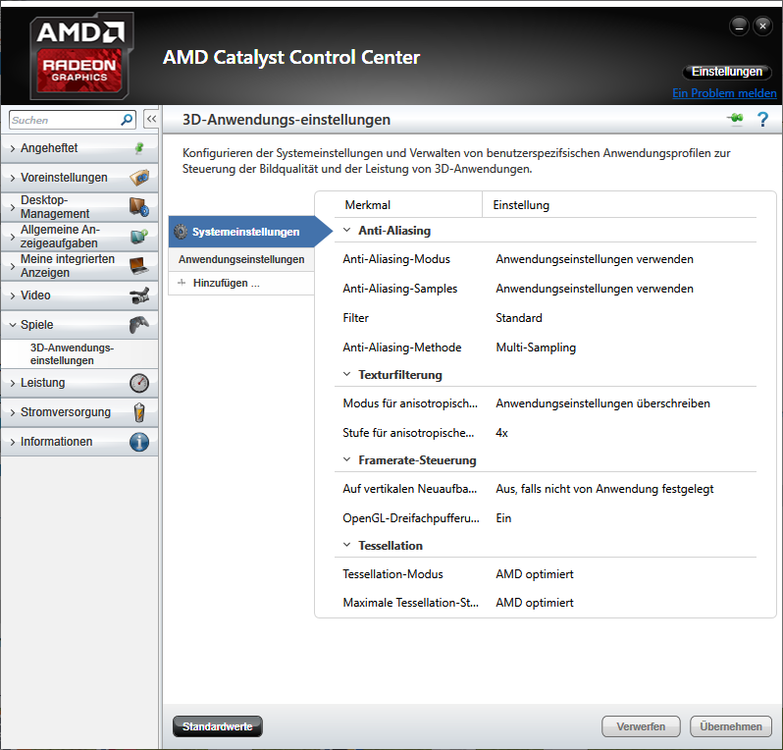
Task: Change the Anti-Aliasing-Samples setting value
Action: coord(594,289)
